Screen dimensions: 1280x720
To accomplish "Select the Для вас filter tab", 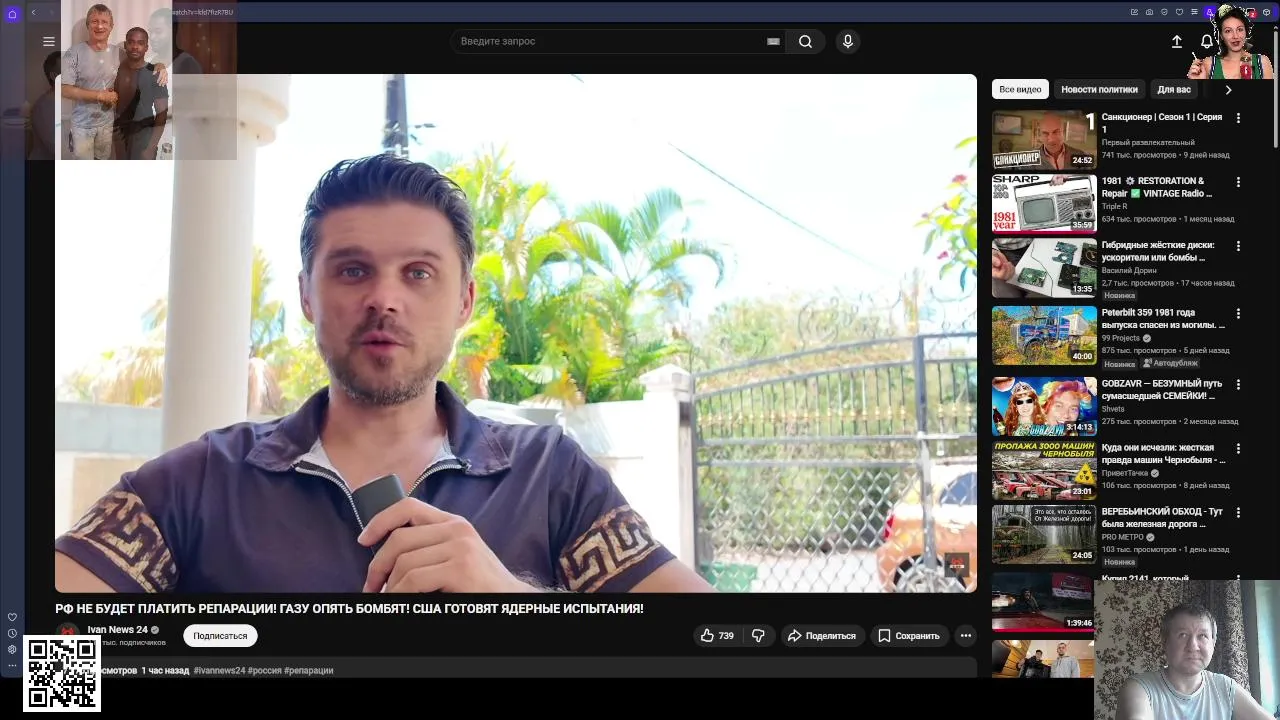I will tap(1174, 89).
